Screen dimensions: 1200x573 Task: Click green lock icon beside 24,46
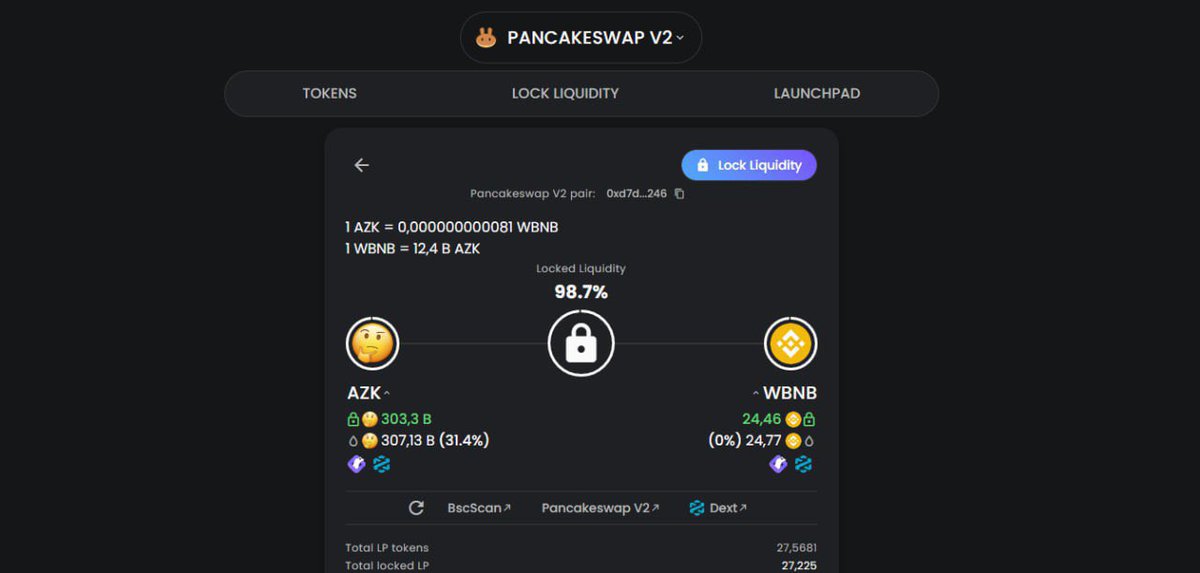click(810, 419)
